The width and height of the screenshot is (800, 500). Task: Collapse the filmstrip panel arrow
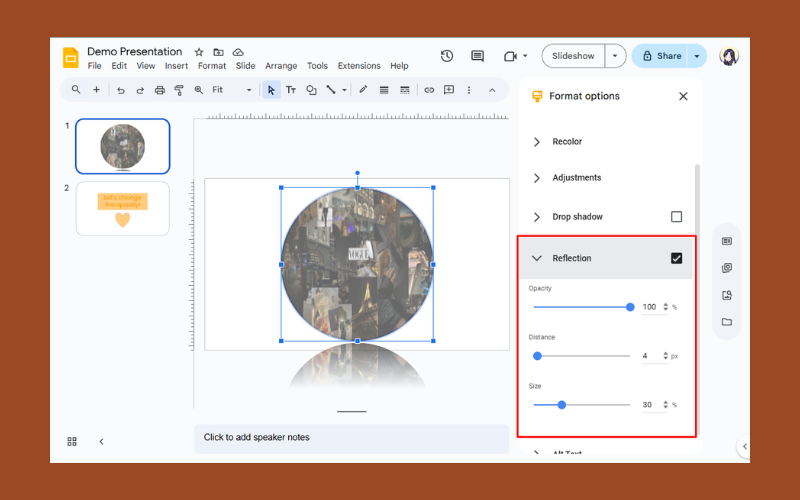coord(102,441)
